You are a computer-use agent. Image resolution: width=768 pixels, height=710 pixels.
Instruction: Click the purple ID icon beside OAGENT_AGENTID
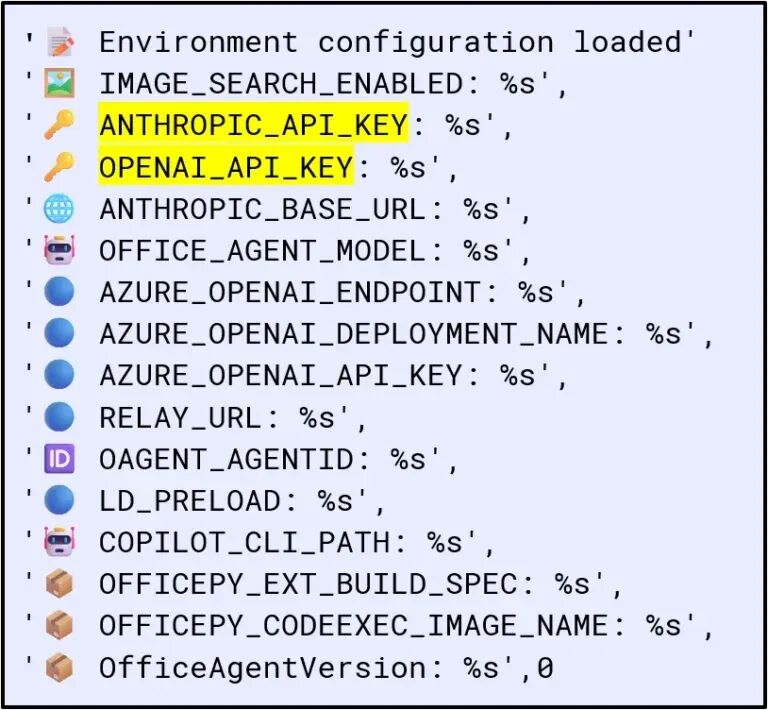(59, 459)
